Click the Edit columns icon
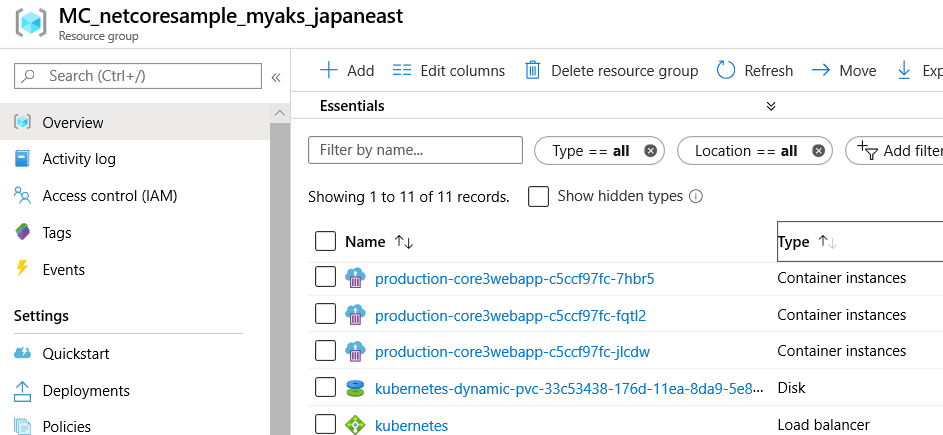The image size is (943, 435). [x=402, y=70]
